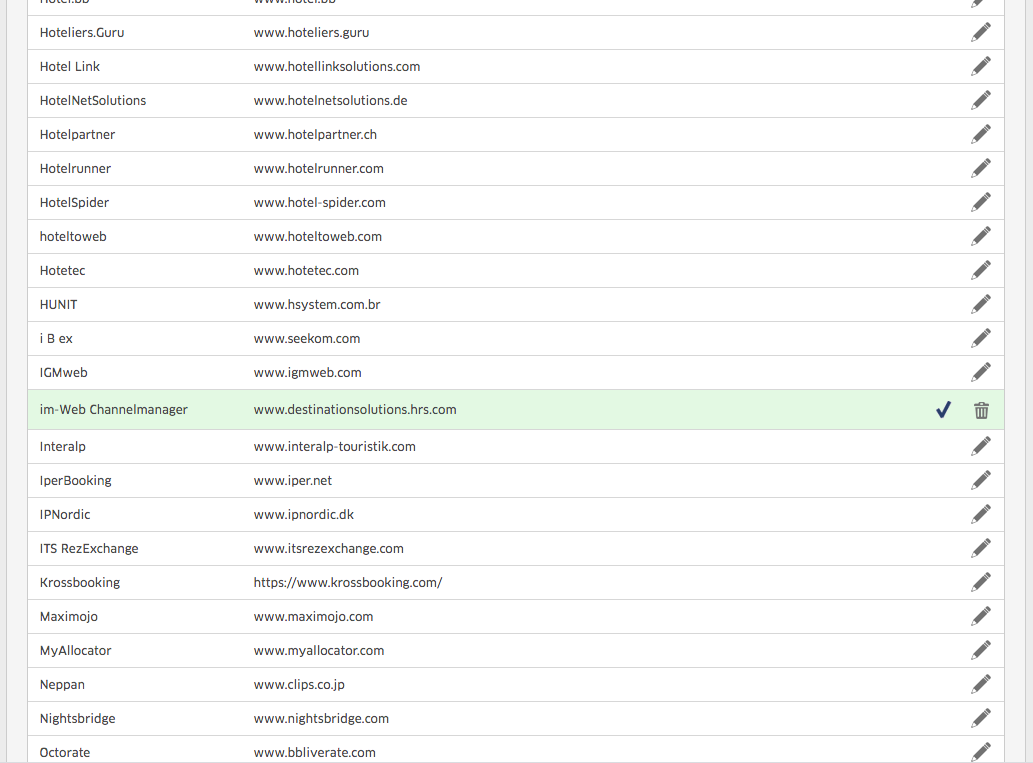Click the HUNIT name
Image resolution: width=1033 pixels, height=763 pixels.
(58, 304)
